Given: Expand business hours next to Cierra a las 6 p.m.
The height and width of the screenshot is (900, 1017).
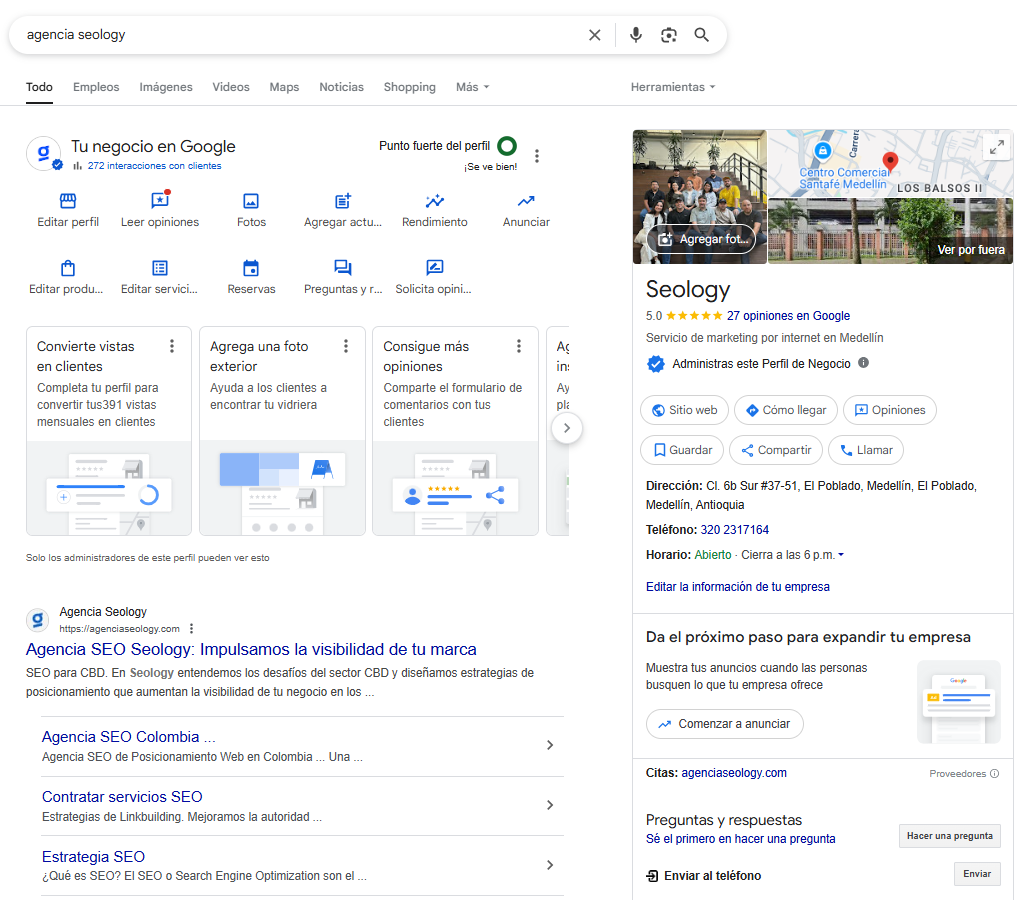Looking at the screenshot, I should click(x=841, y=555).
